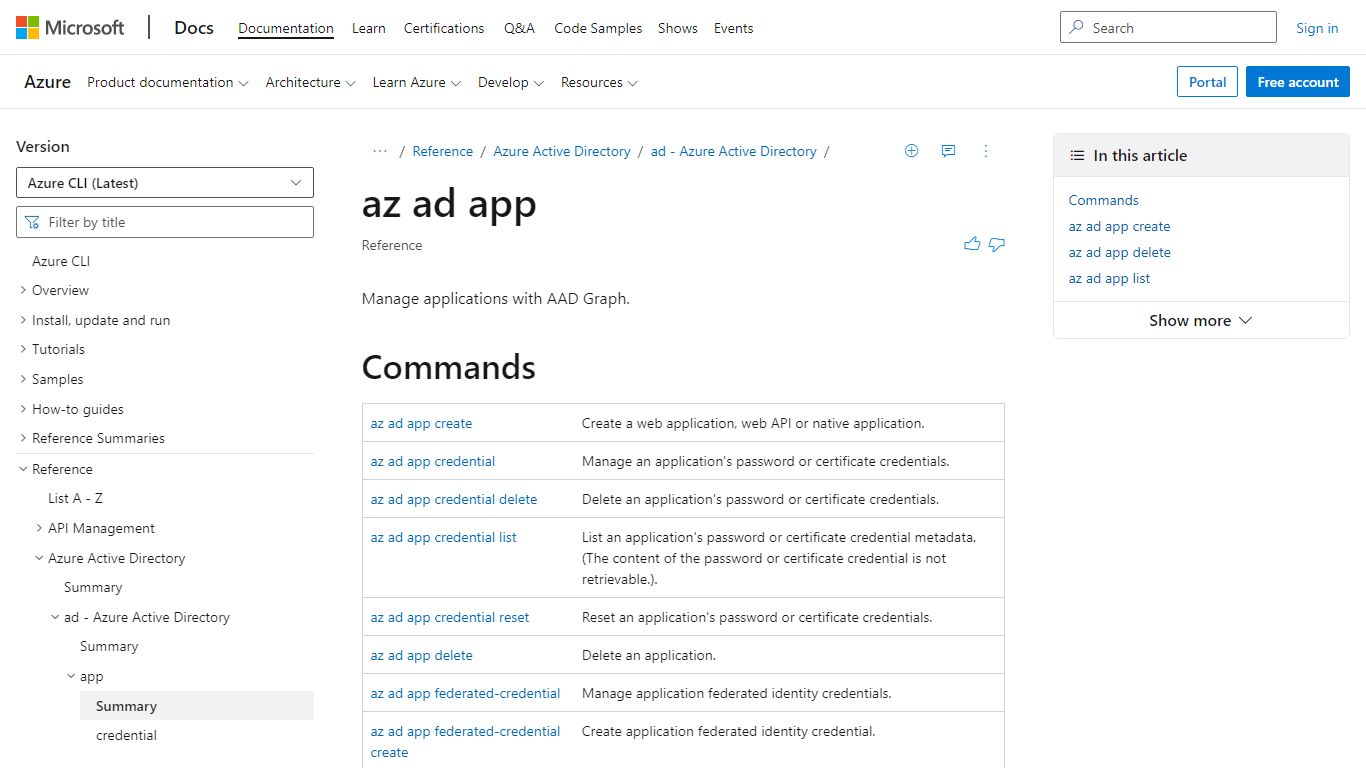Open Architecture dropdown menu
The image size is (1366, 768).
tap(310, 82)
